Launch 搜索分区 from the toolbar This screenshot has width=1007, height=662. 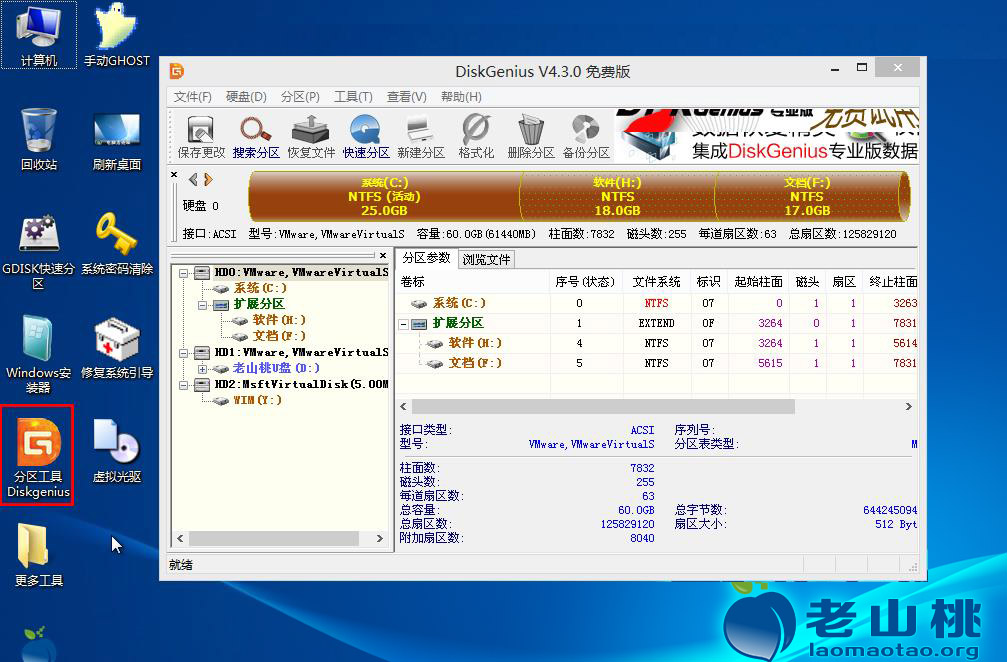point(256,136)
